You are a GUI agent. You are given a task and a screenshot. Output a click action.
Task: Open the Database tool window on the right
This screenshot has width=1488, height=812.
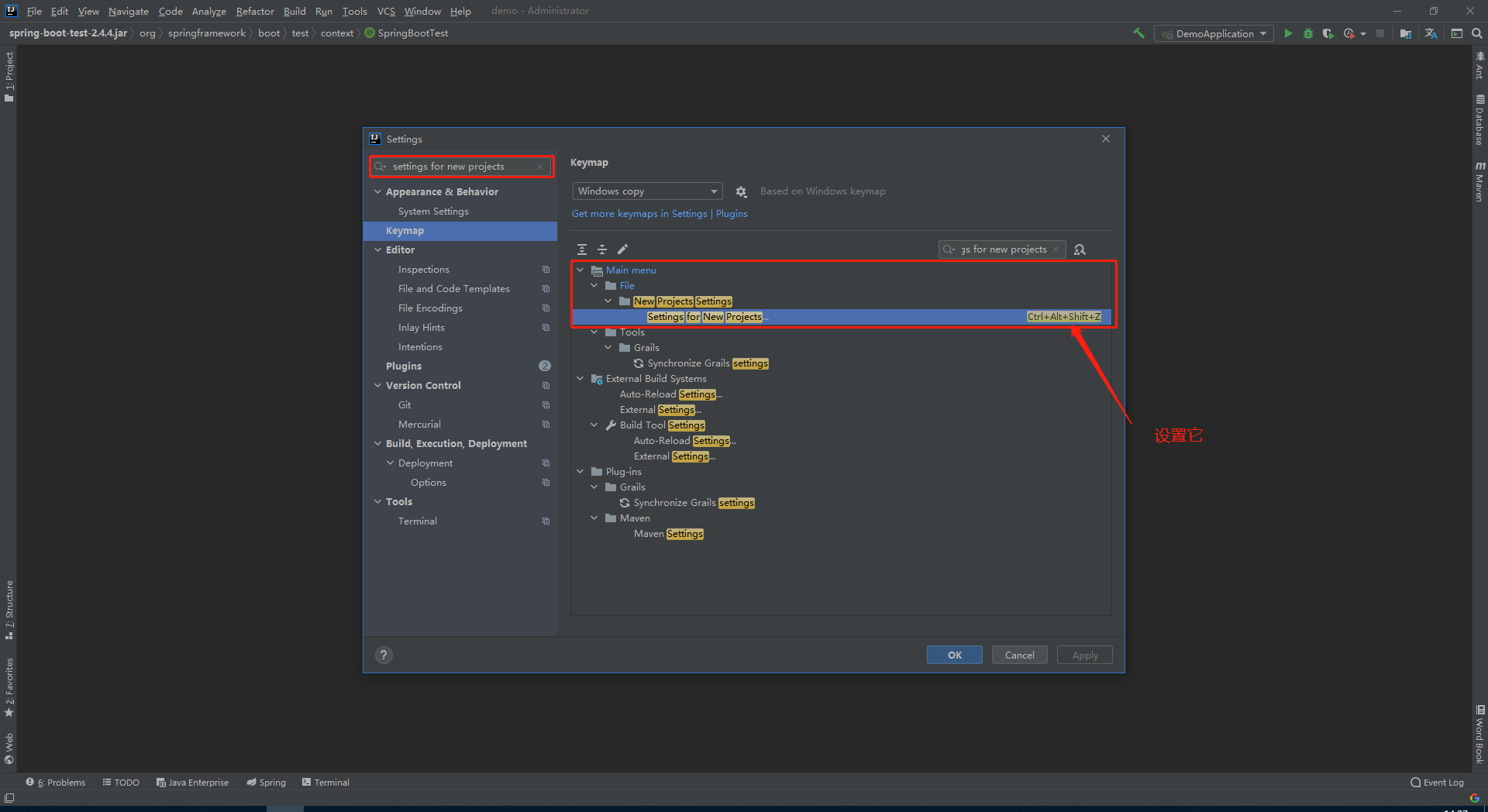1479,119
